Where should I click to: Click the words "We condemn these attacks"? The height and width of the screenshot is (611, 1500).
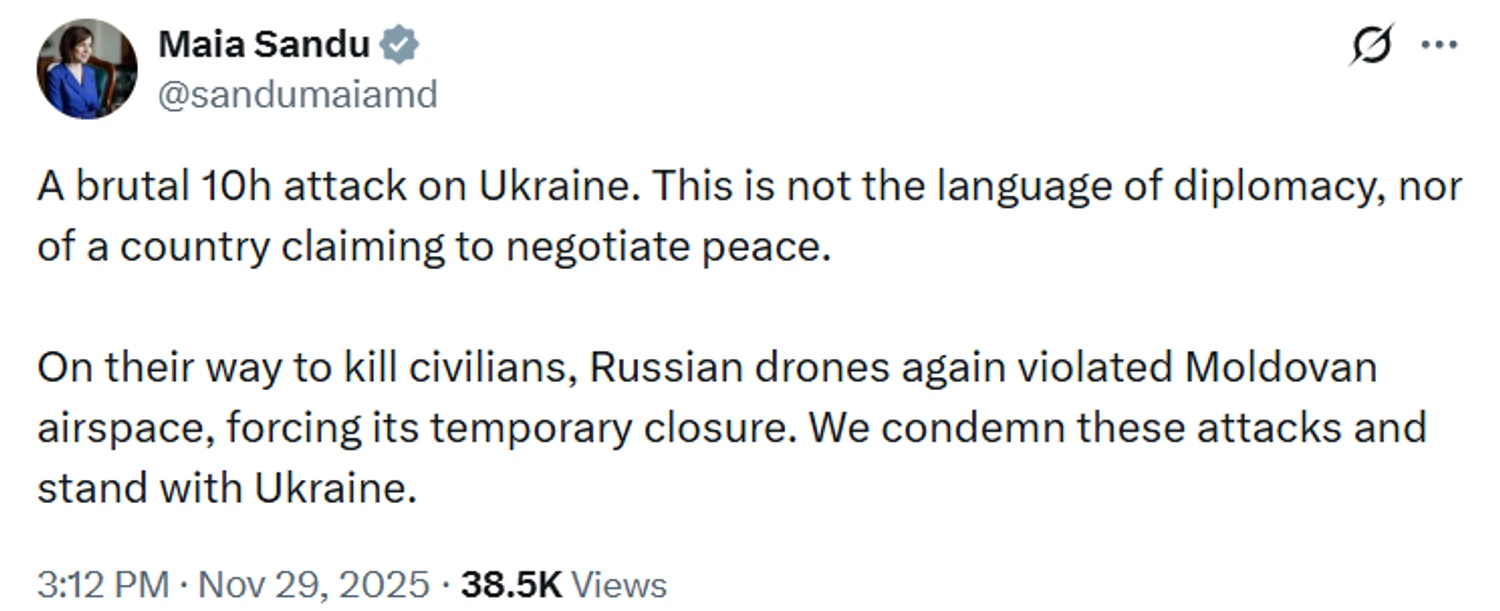coord(1010,428)
